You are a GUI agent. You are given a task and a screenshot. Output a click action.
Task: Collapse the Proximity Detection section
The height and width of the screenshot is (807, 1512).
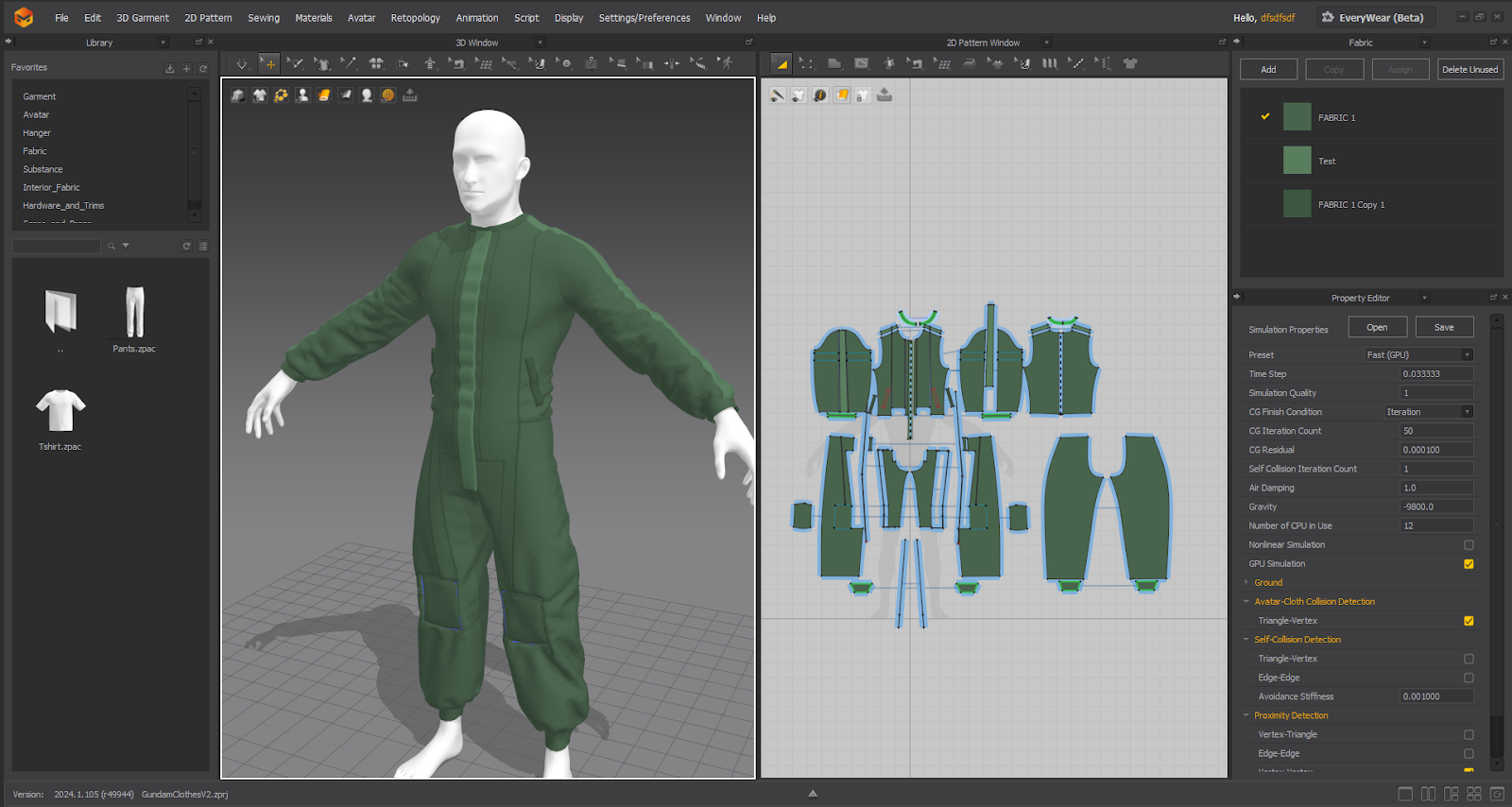click(x=1246, y=715)
